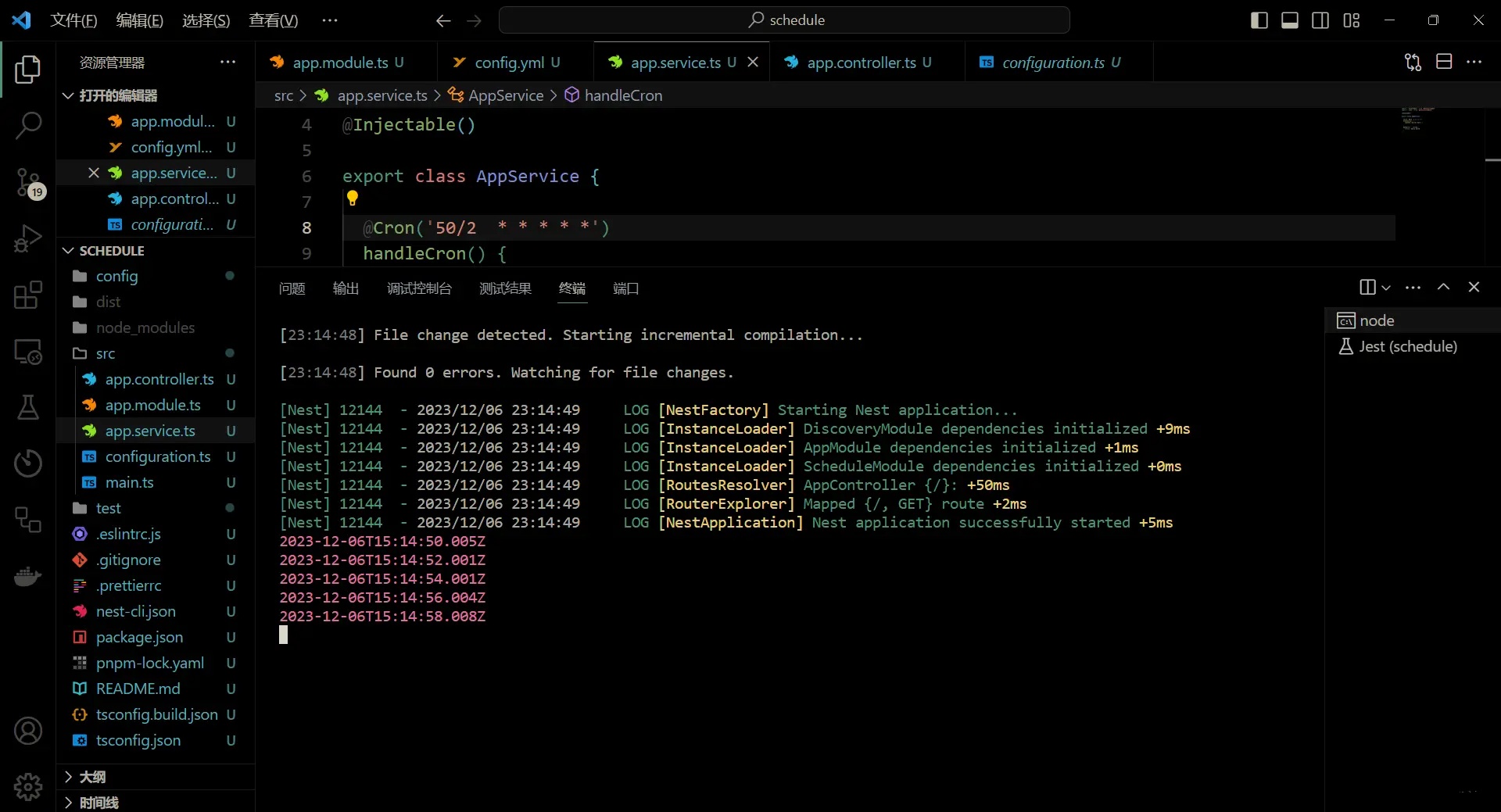Switch to the 问题 panel tab
The height and width of the screenshot is (812, 1501).
pos(292,288)
